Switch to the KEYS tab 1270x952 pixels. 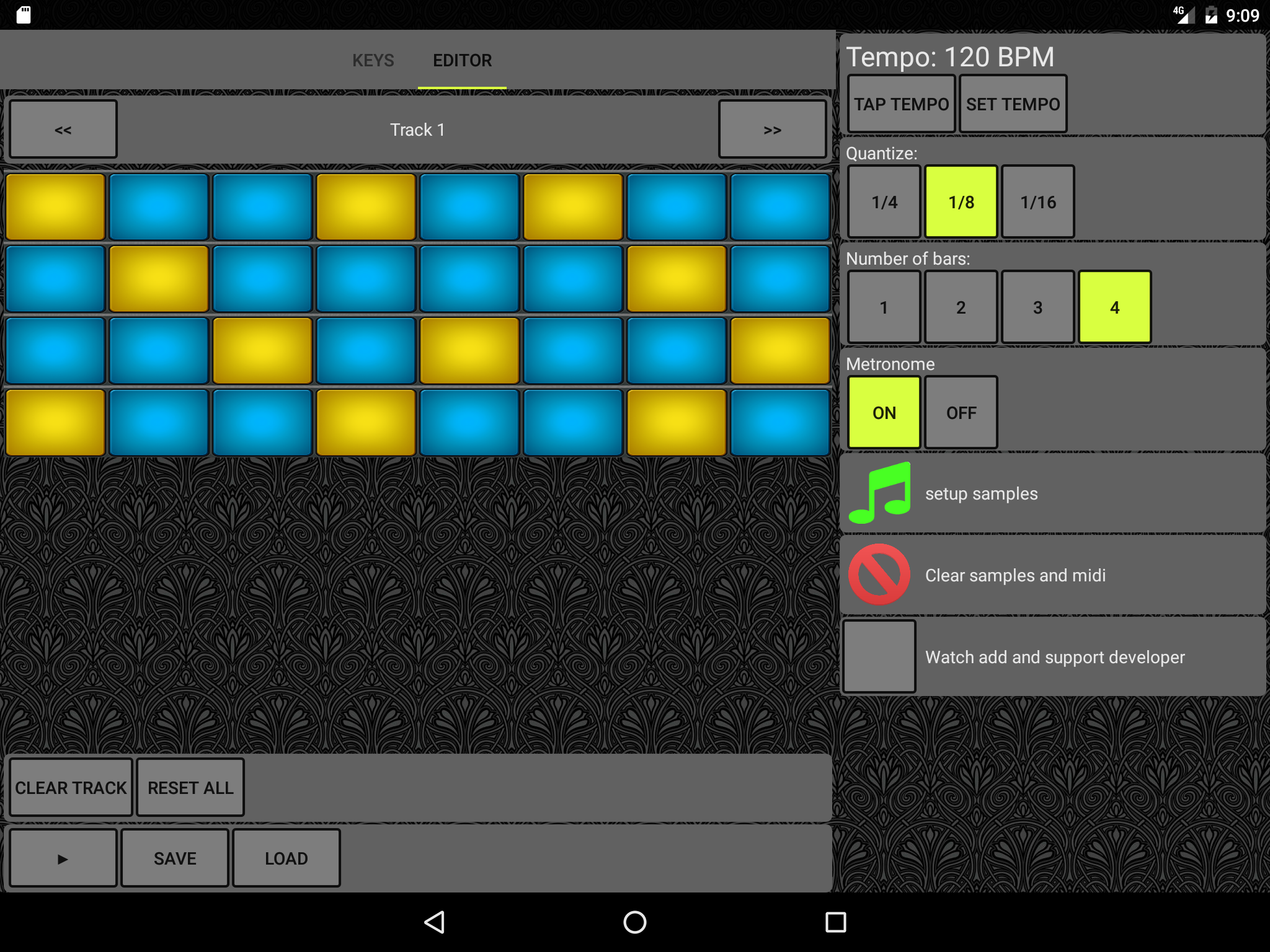click(373, 60)
